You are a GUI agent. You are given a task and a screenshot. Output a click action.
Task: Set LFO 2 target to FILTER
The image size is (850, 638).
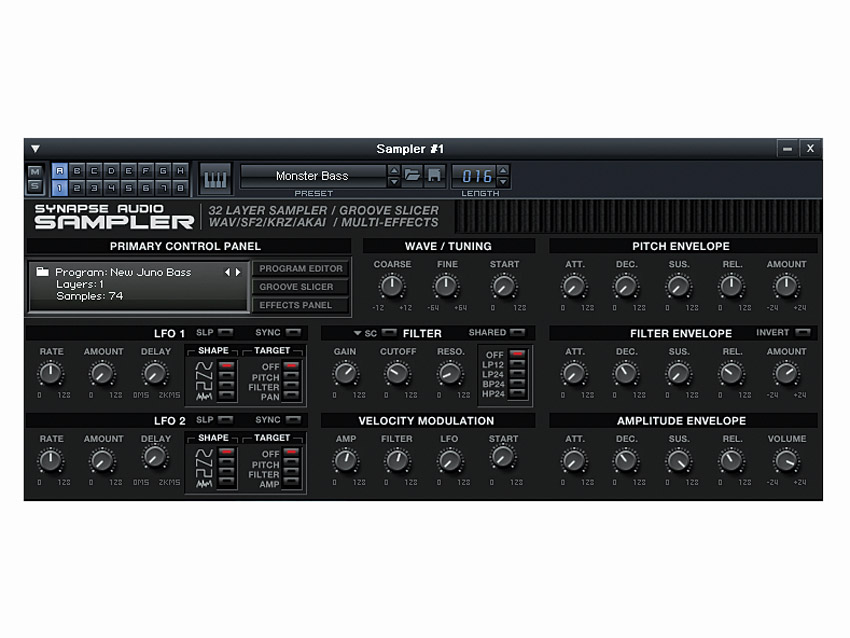[x=292, y=473]
